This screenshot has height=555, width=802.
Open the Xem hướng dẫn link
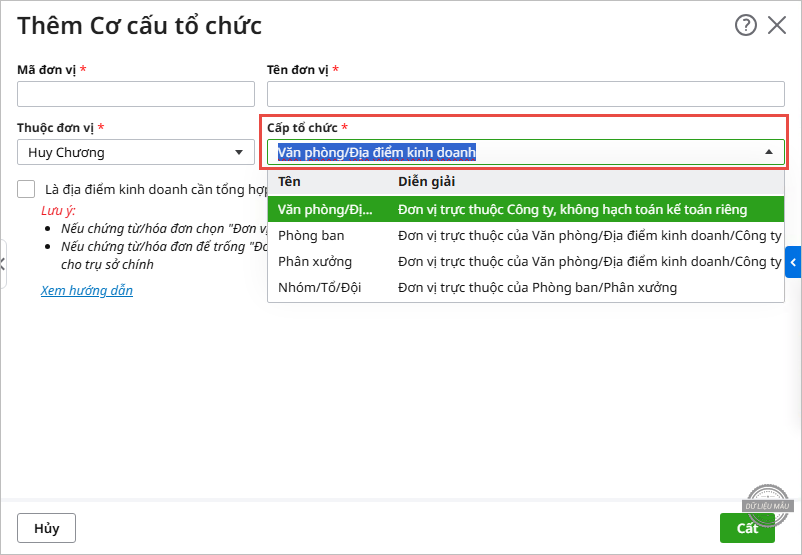click(x=87, y=291)
